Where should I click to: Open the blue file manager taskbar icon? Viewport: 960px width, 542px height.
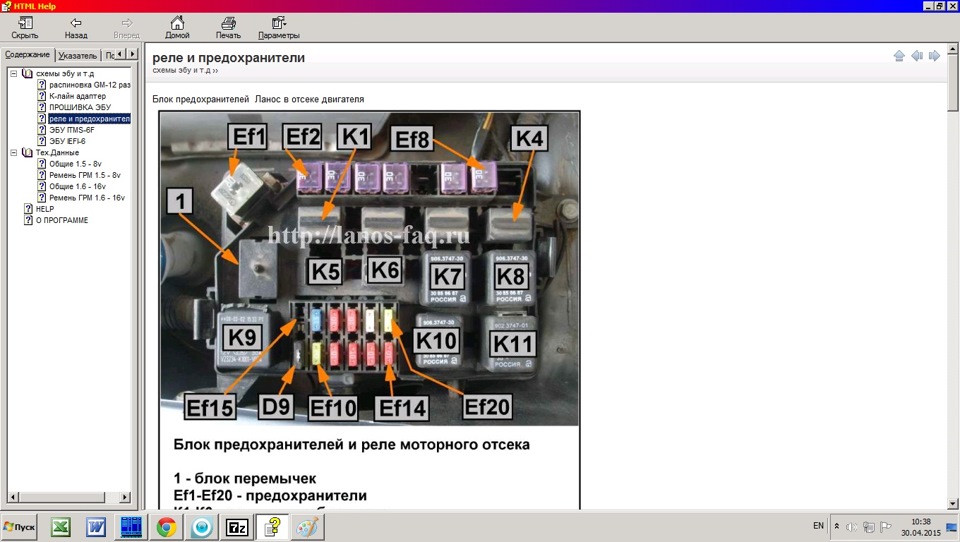coord(131,527)
